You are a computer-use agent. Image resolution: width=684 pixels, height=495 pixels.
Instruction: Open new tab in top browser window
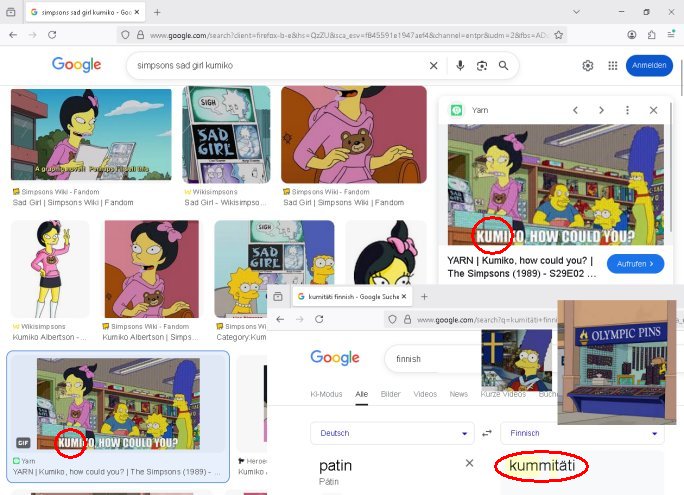click(157, 12)
